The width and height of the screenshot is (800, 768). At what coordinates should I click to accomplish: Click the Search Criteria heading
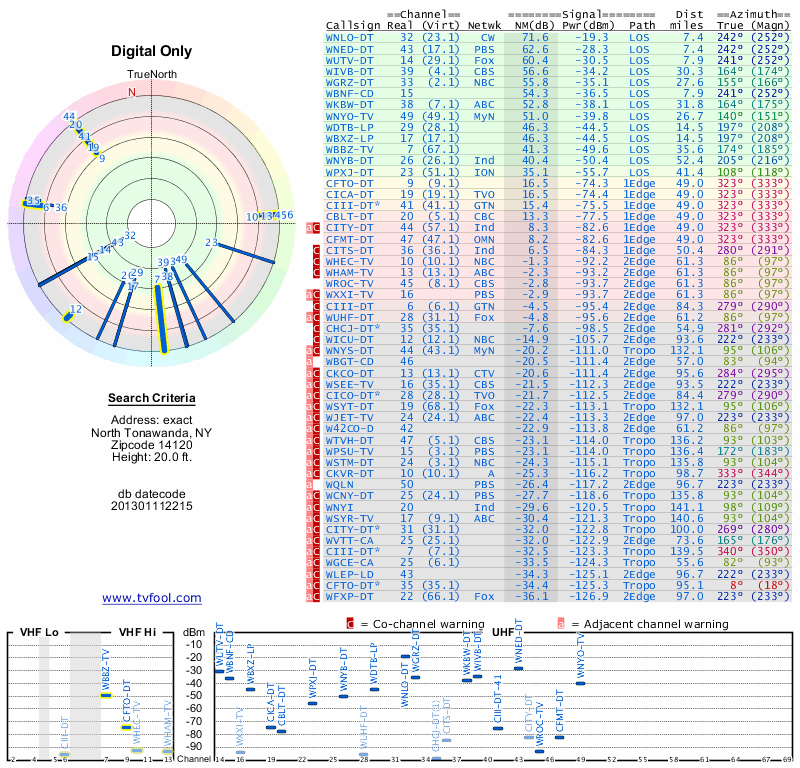[152, 398]
